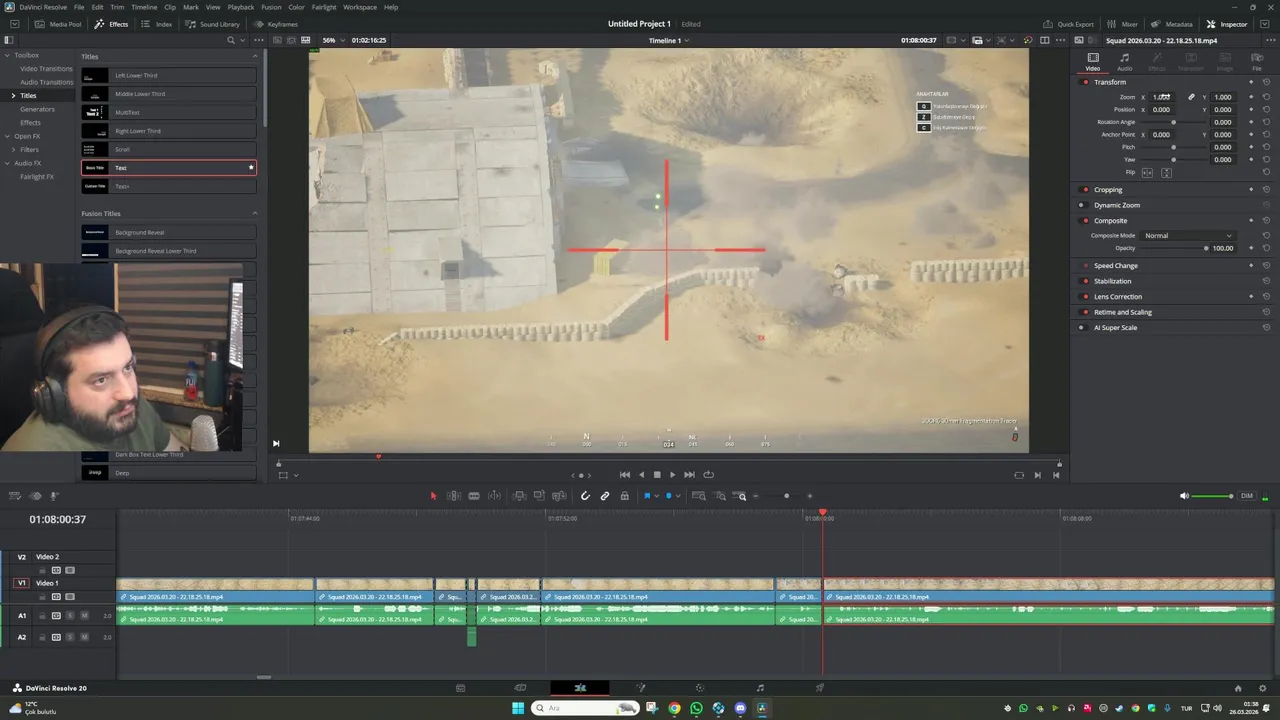Open the Playback menu
Screen dimensions: 1280x720
click(x=241, y=7)
